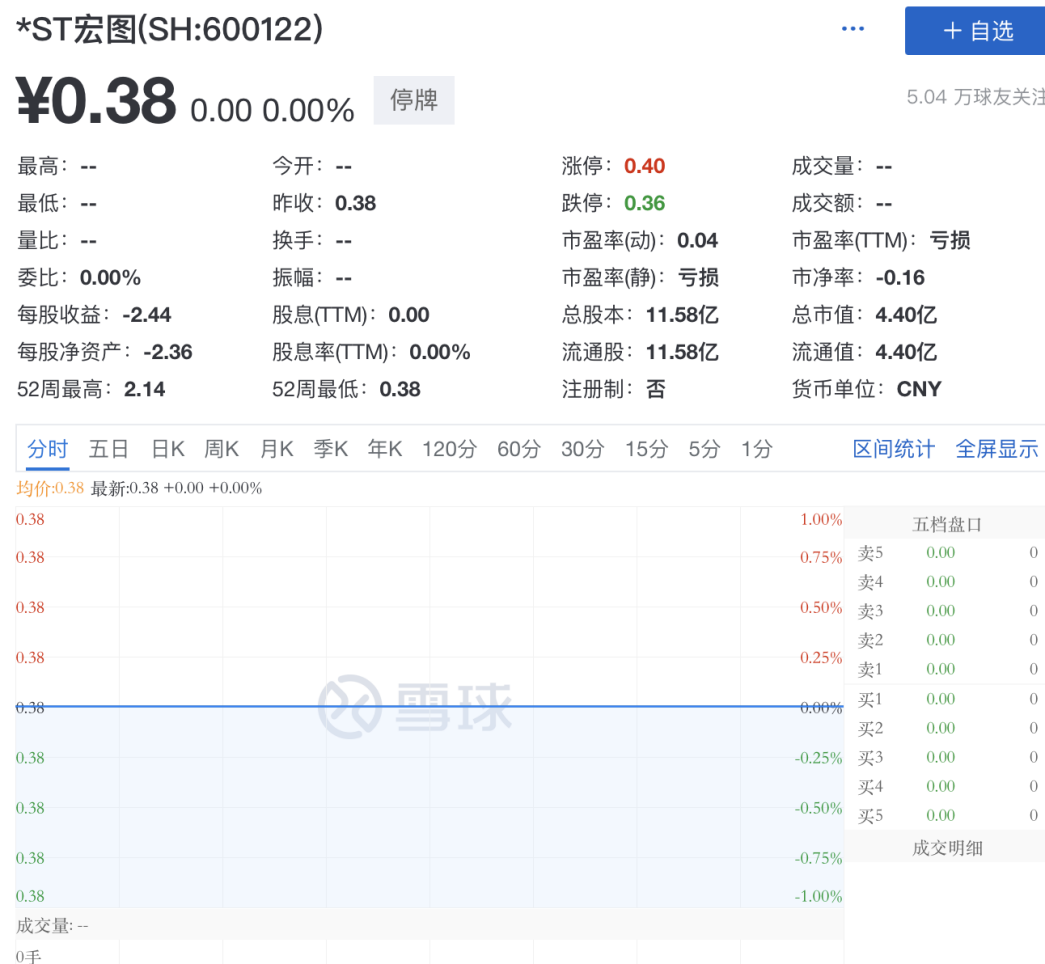Click the 货币单位 value CNY

point(919,389)
